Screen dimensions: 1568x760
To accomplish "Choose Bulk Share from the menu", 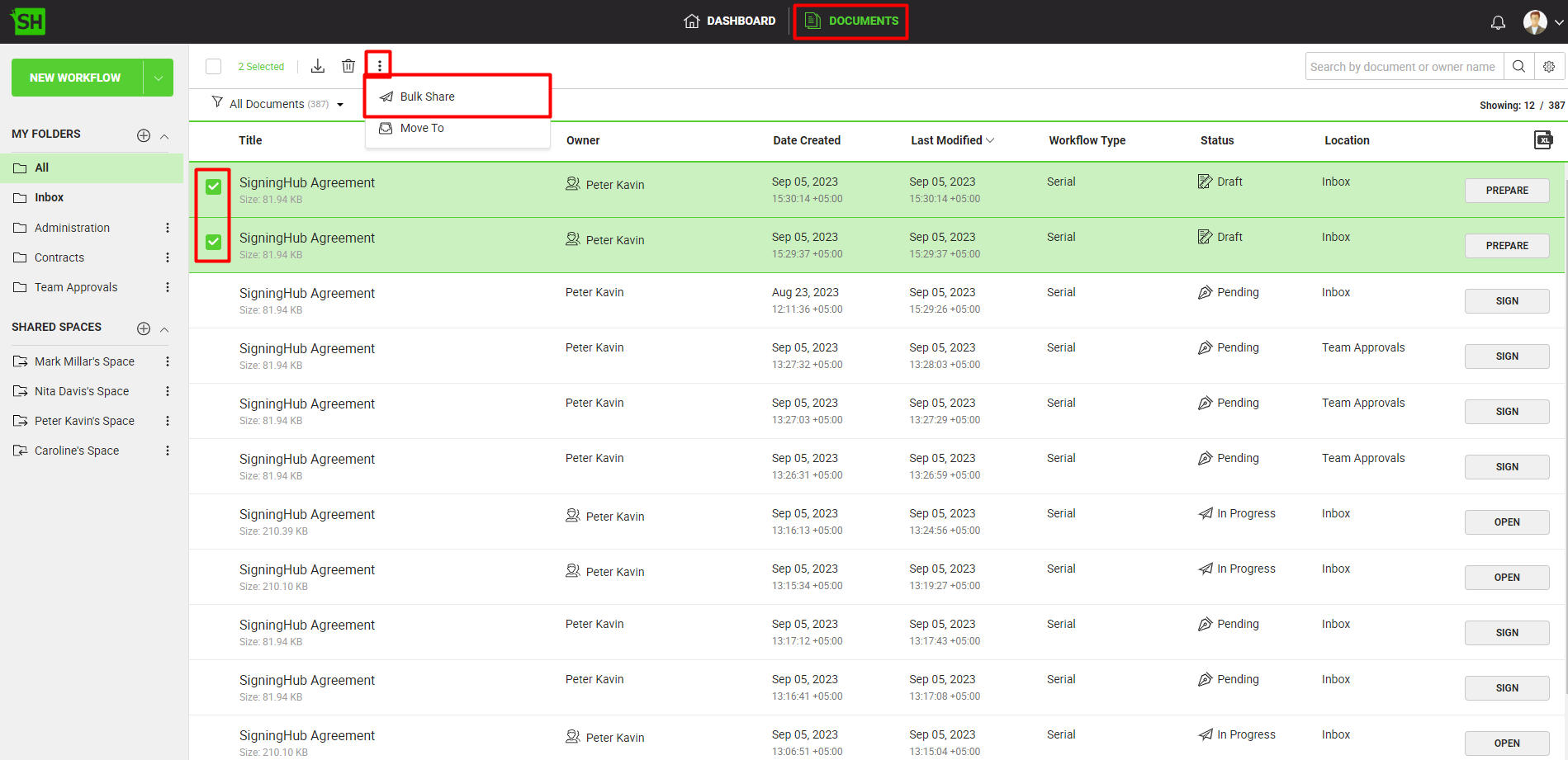I will tap(427, 97).
